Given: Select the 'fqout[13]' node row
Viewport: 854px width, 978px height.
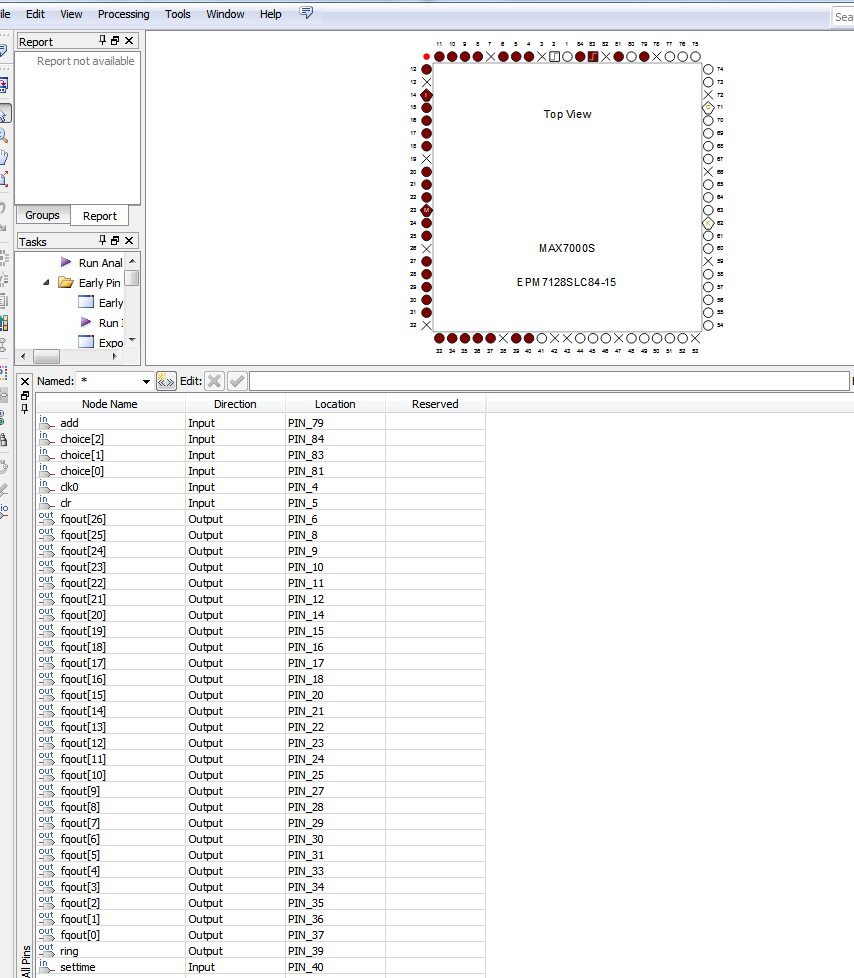Looking at the screenshot, I should (x=261, y=727).
